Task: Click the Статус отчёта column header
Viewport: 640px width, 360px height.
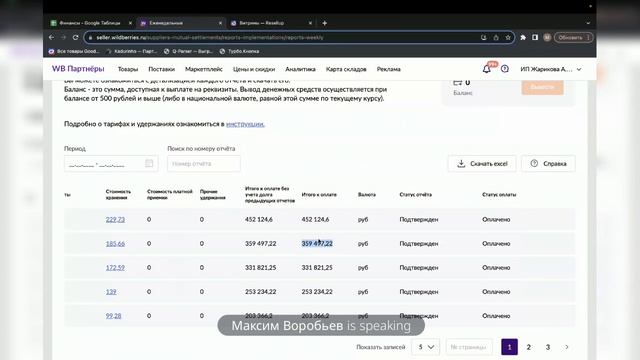Action: point(416,195)
